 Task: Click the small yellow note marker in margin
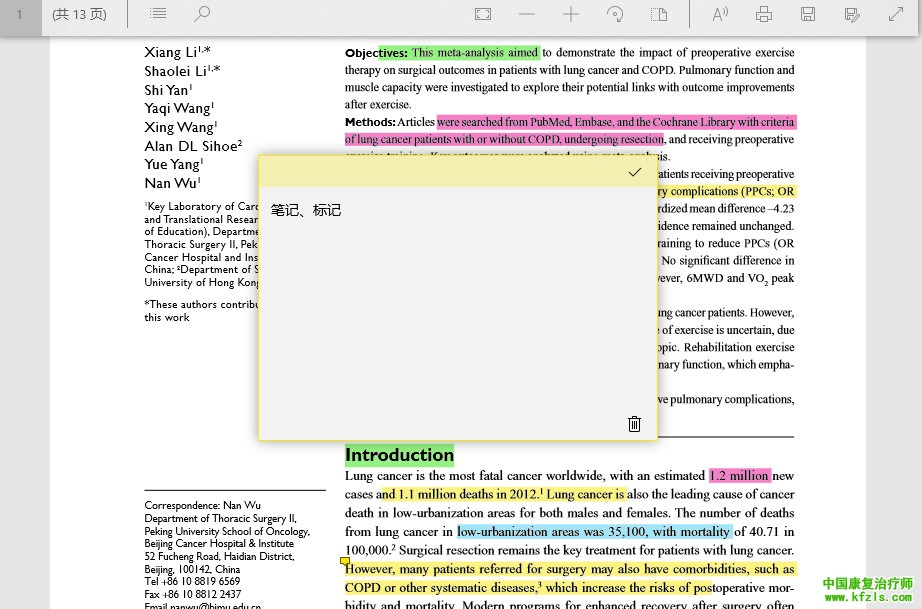(x=345, y=562)
